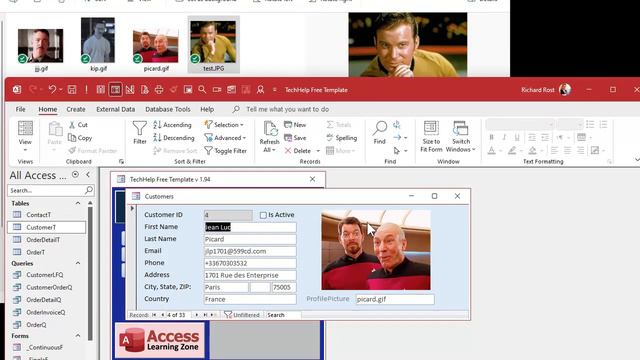Click the Unfiltered indicator in record bar
The width and height of the screenshot is (640, 360).
(242, 315)
